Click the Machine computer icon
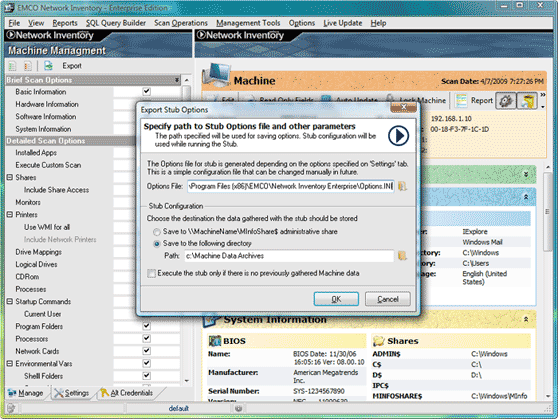Viewport: 558px width, 419px height. point(216,75)
